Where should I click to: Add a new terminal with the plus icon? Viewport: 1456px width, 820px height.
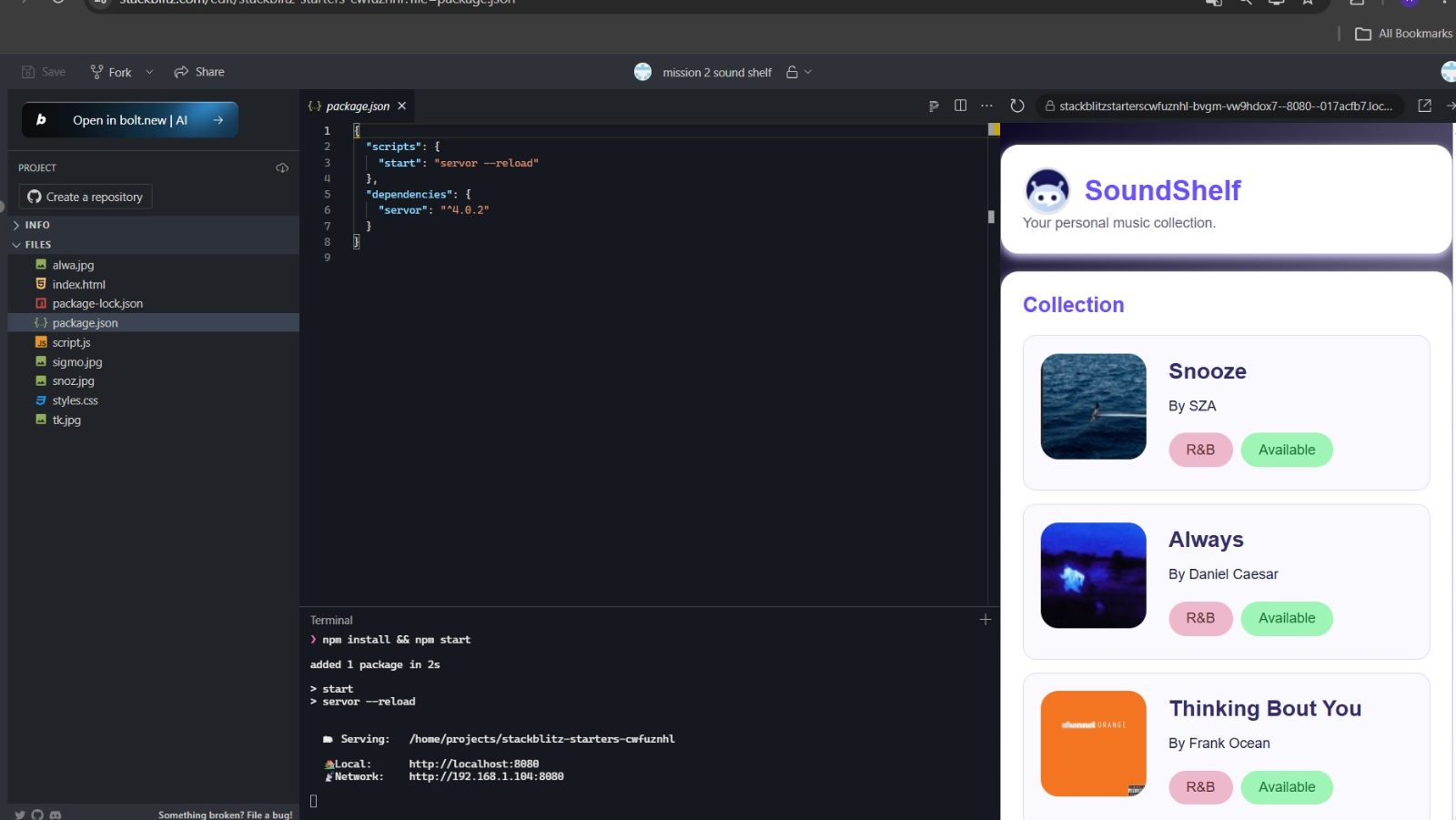986,620
